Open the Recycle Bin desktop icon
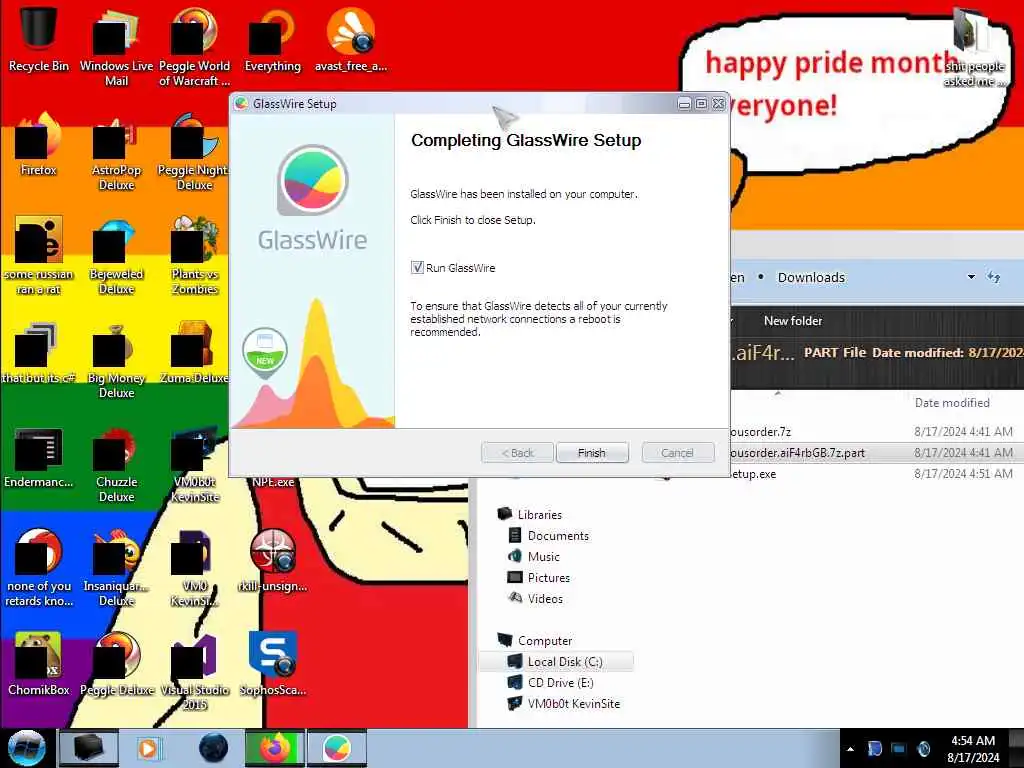This screenshot has width=1024, height=768. point(39,37)
